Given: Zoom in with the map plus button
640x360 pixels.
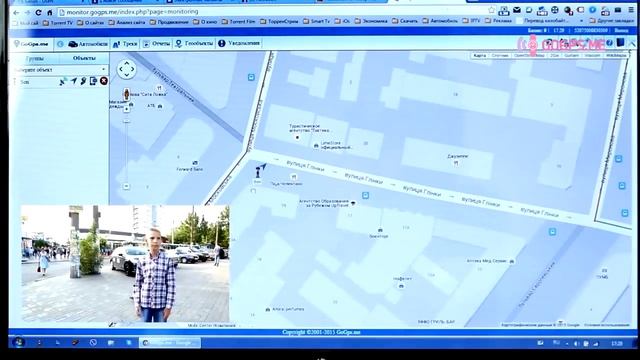Looking at the screenshot, I should coord(127,109).
